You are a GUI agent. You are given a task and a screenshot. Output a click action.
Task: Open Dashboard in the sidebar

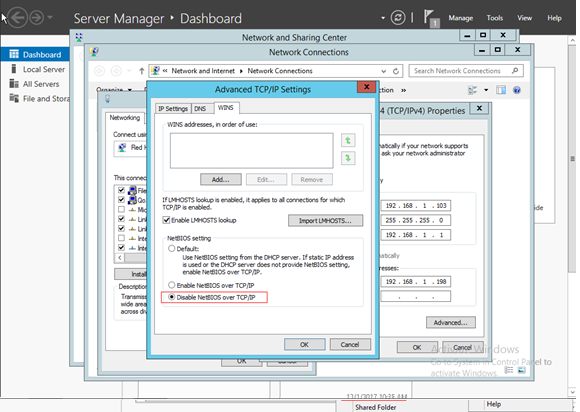tap(35, 55)
